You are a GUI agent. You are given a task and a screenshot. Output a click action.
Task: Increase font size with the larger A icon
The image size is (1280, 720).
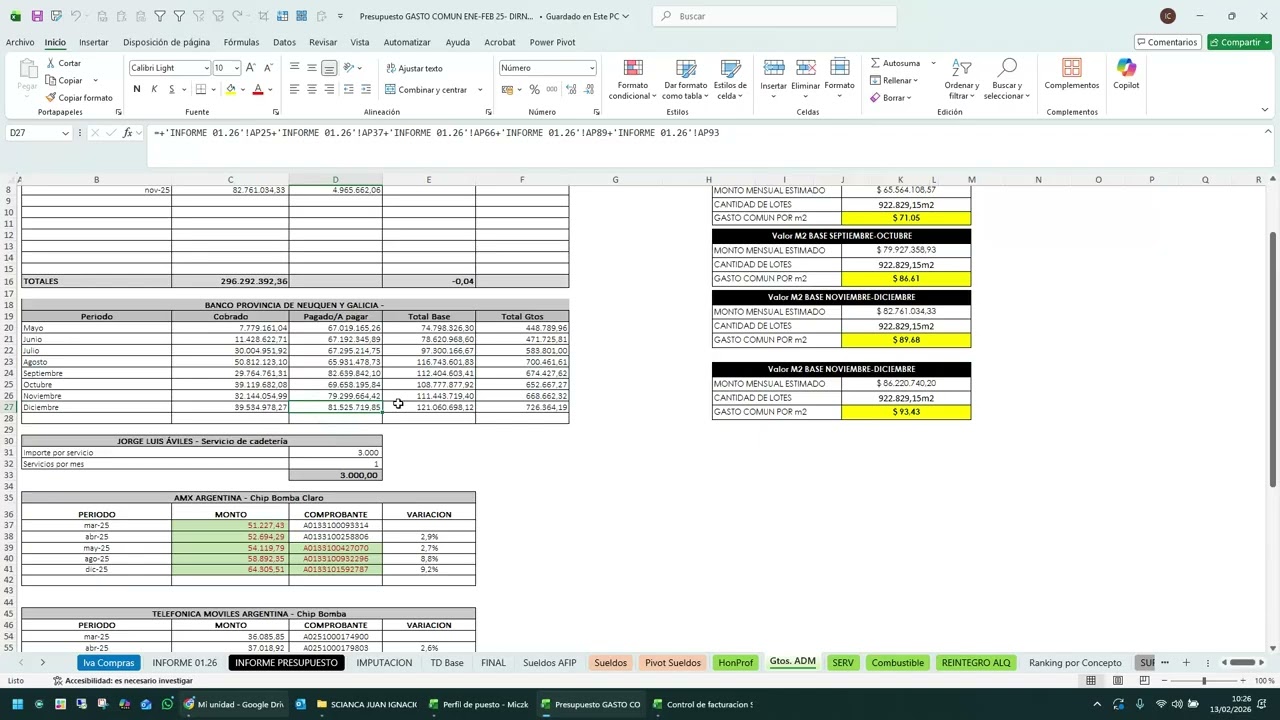coord(250,68)
